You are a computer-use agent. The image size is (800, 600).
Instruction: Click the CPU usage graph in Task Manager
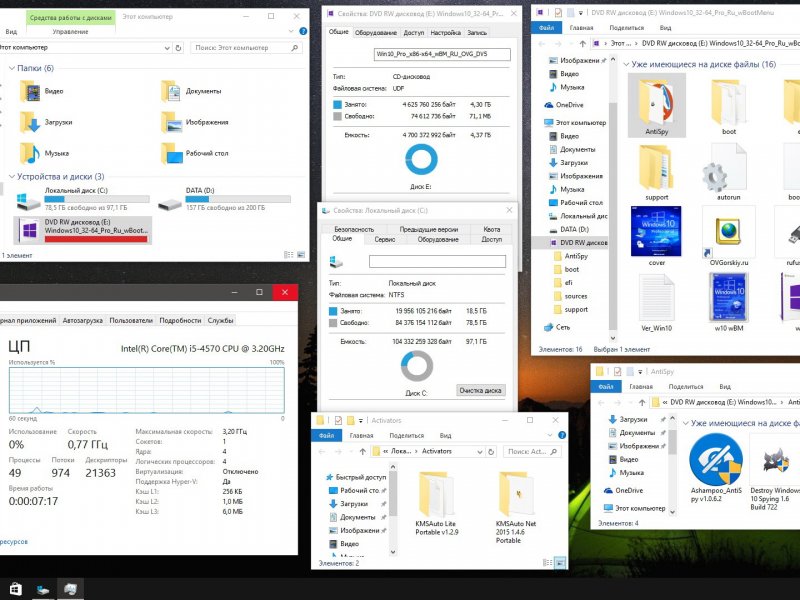(x=147, y=390)
